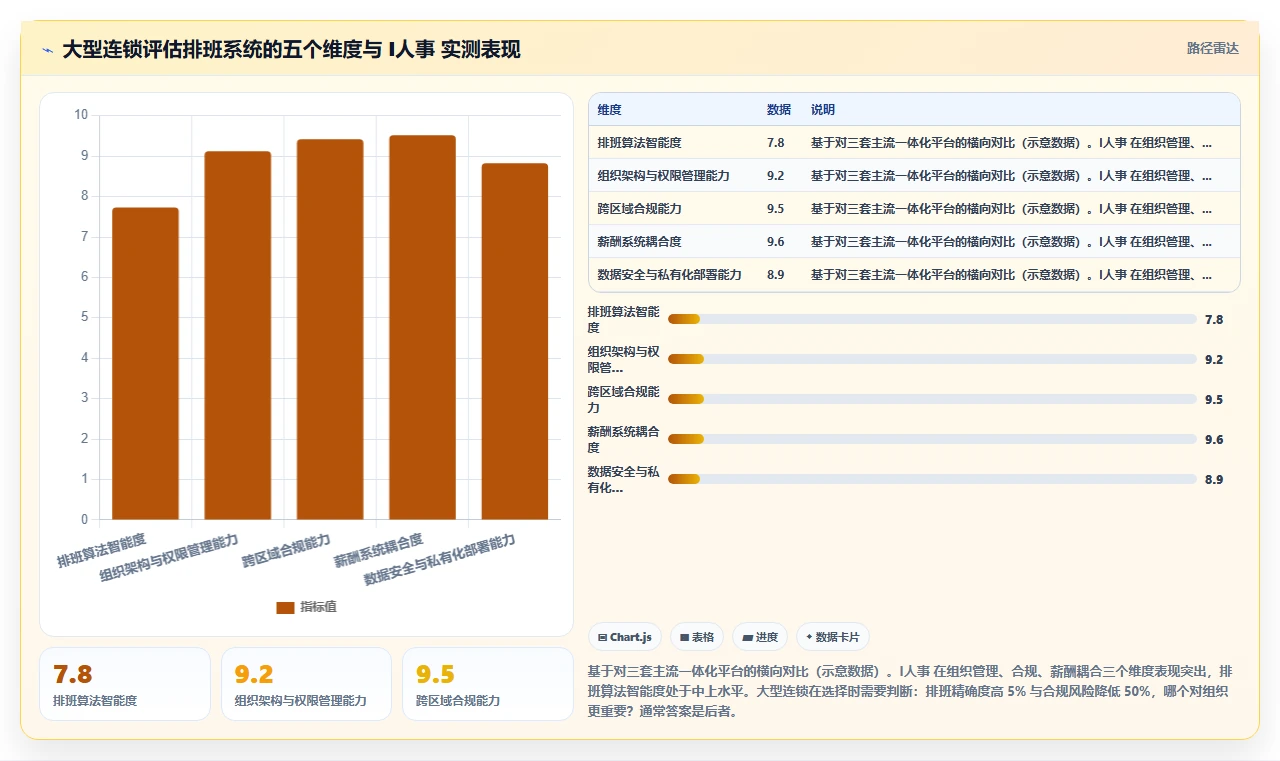Click the 跨区域合规能力 progress bar

(x=932, y=399)
